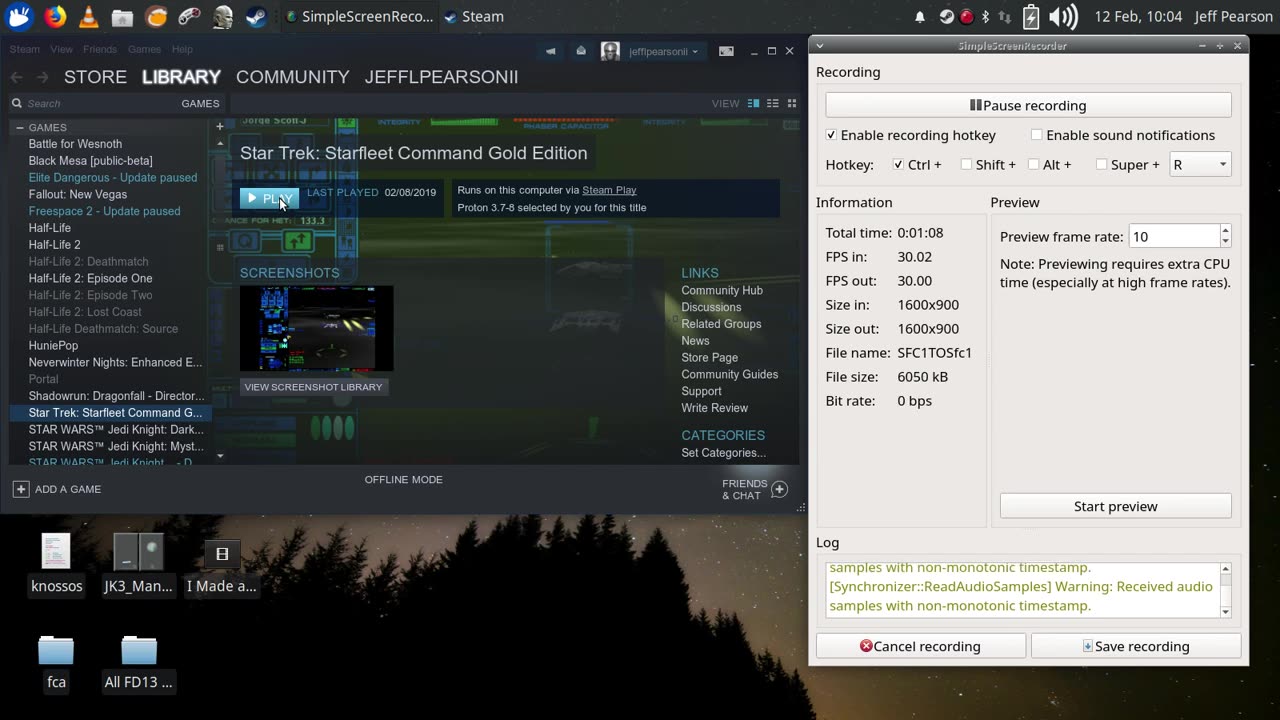Go to the COMMUNITY tab
This screenshot has width=1280, height=720.
pos(293,77)
